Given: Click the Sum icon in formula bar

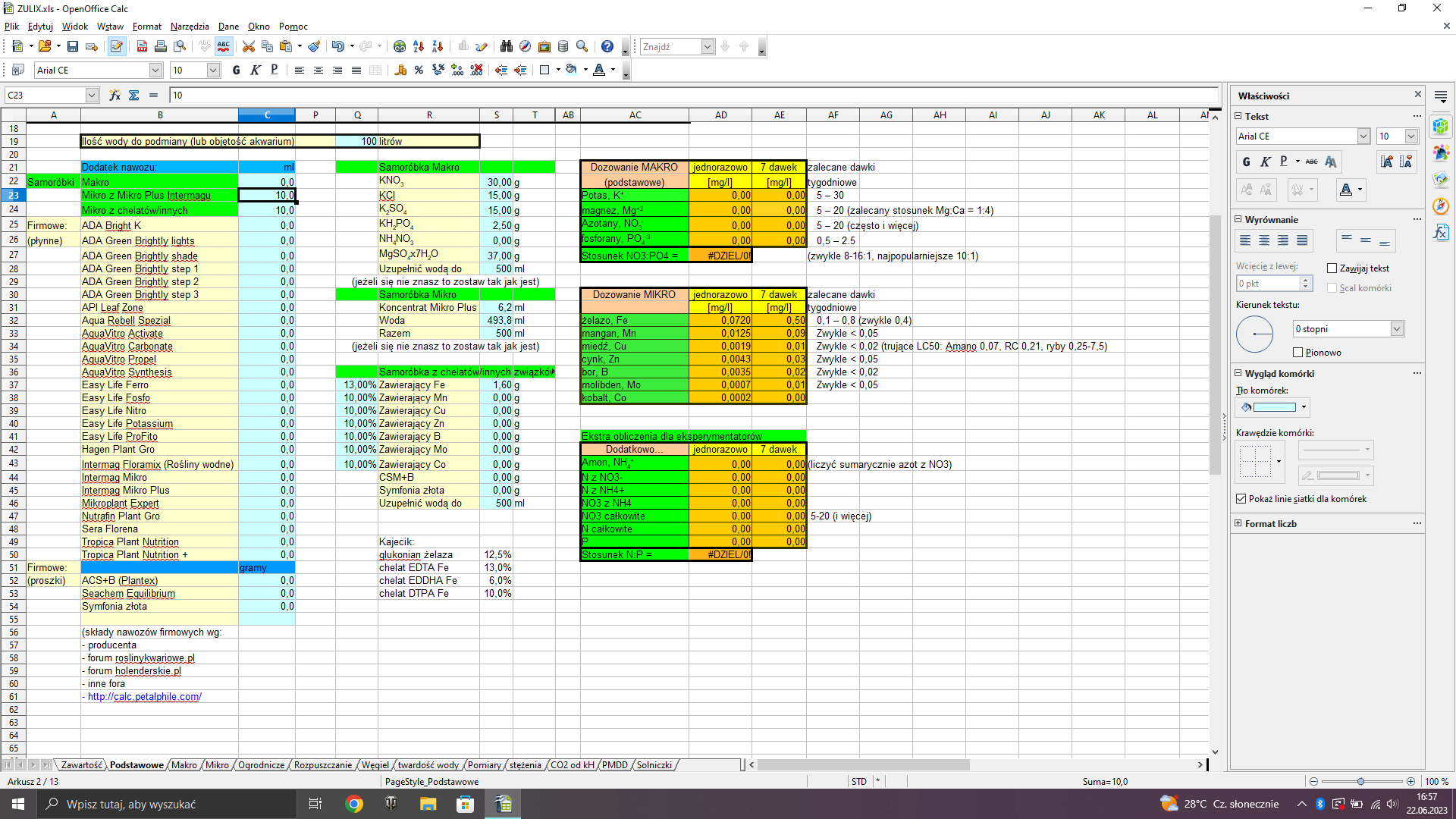Looking at the screenshot, I should coord(134,96).
